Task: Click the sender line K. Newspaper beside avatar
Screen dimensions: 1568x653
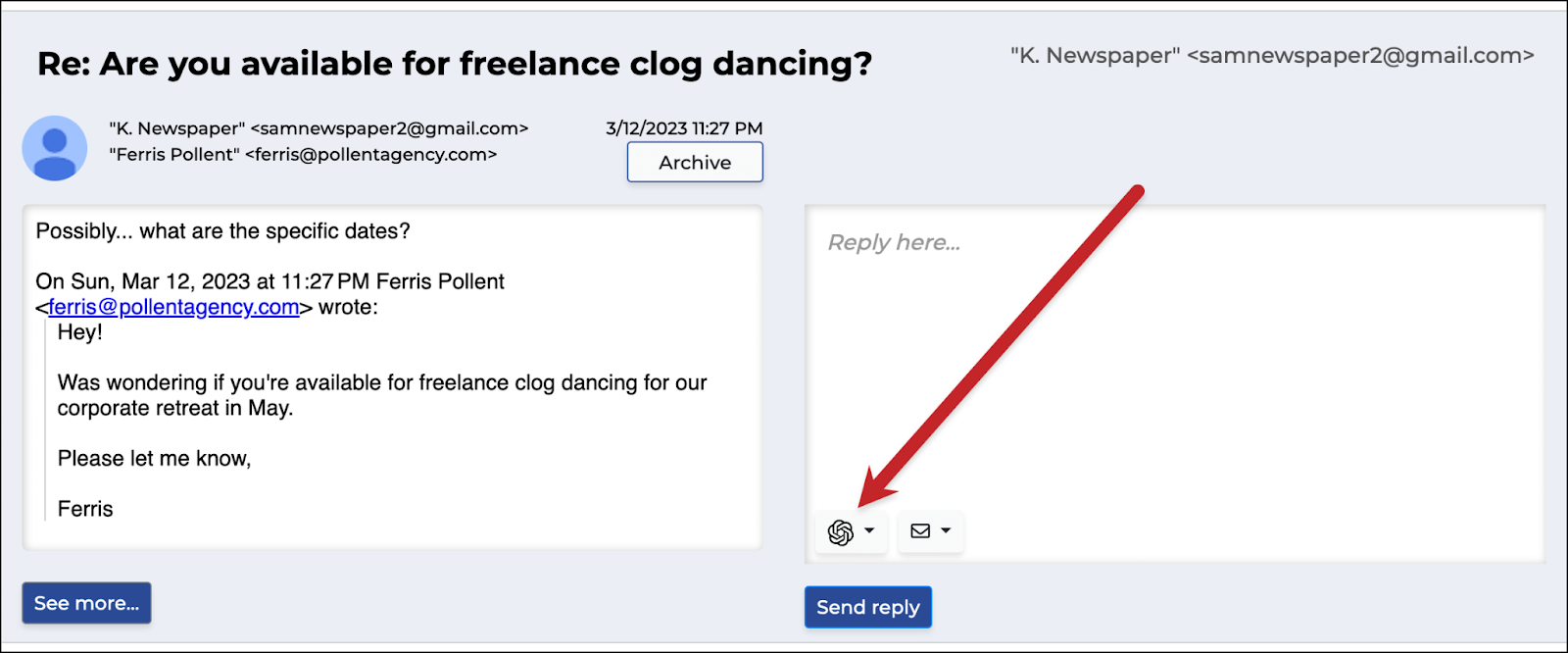Action: click(x=318, y=128)
